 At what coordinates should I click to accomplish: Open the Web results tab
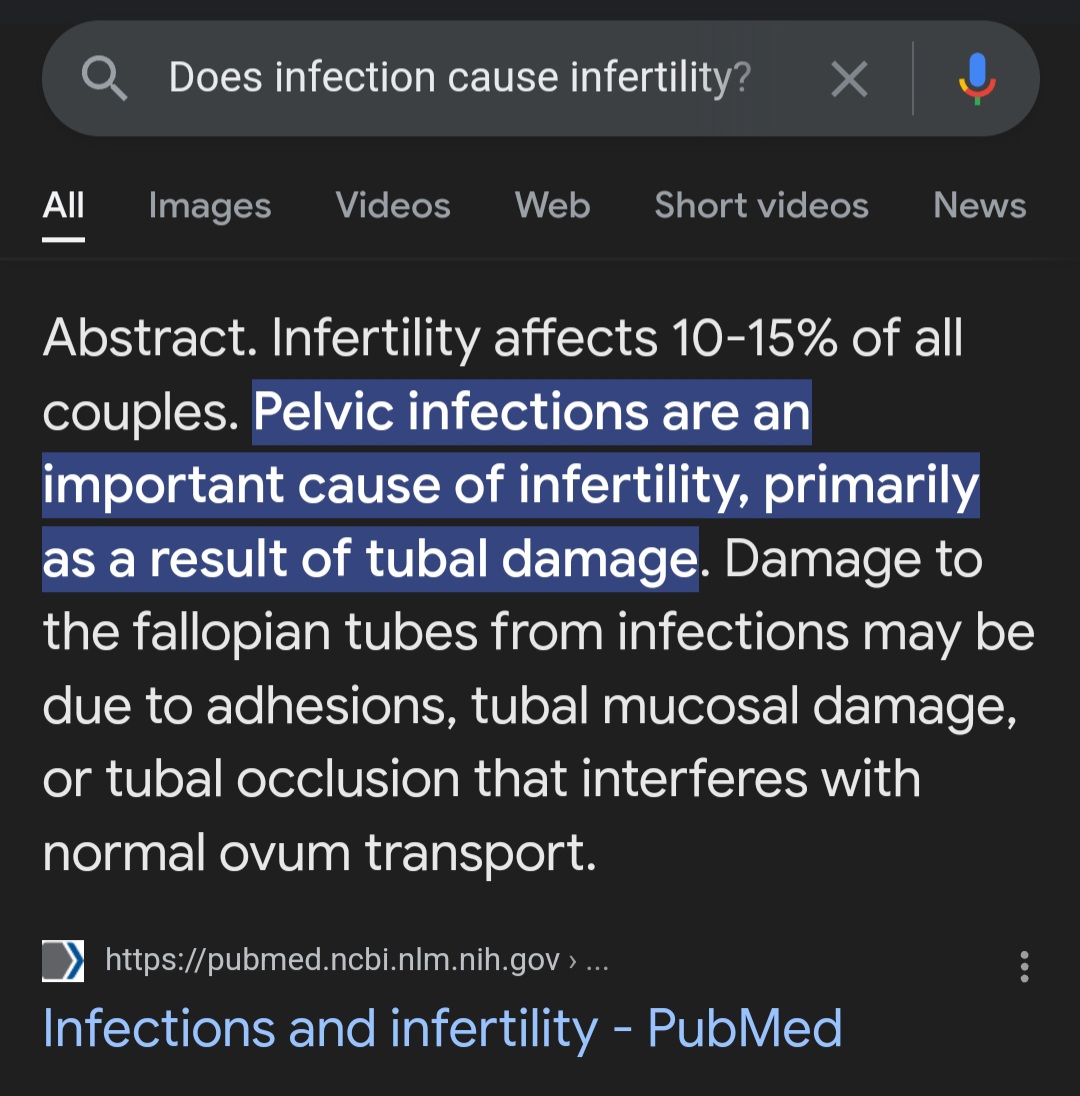[552, 205]
